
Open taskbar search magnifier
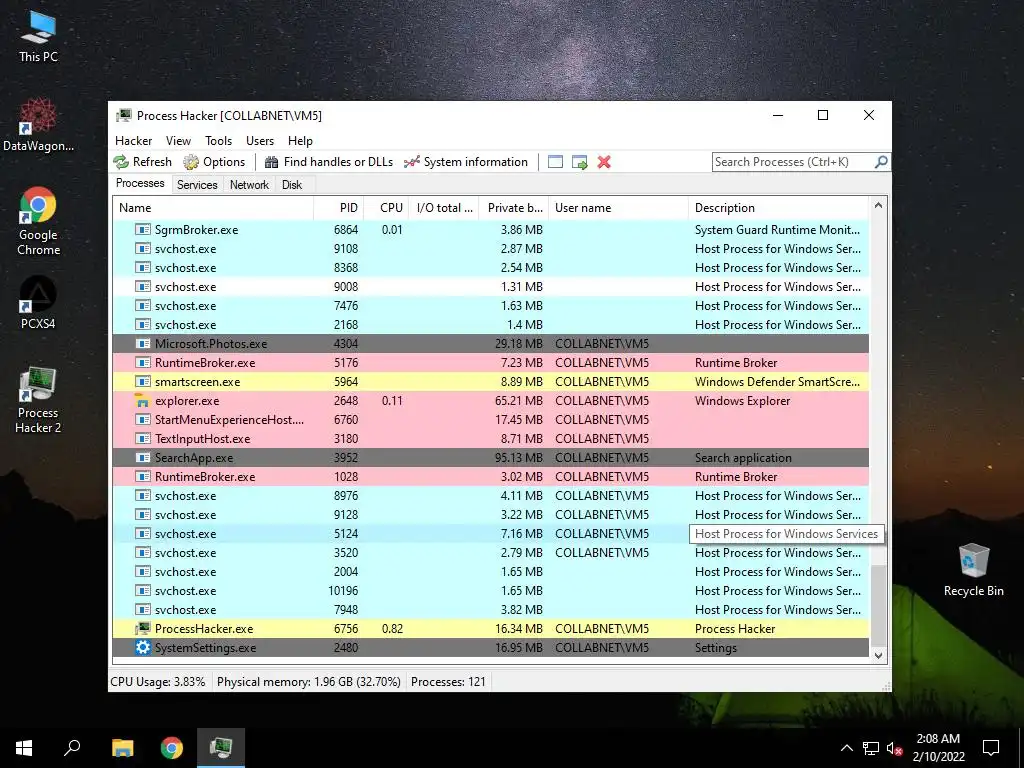coord(72,748)
